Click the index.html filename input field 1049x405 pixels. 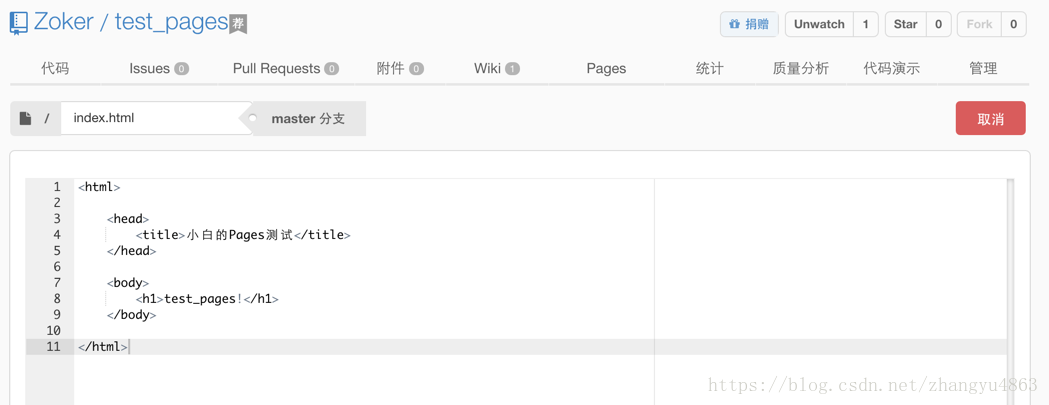(x=150, y=118)
